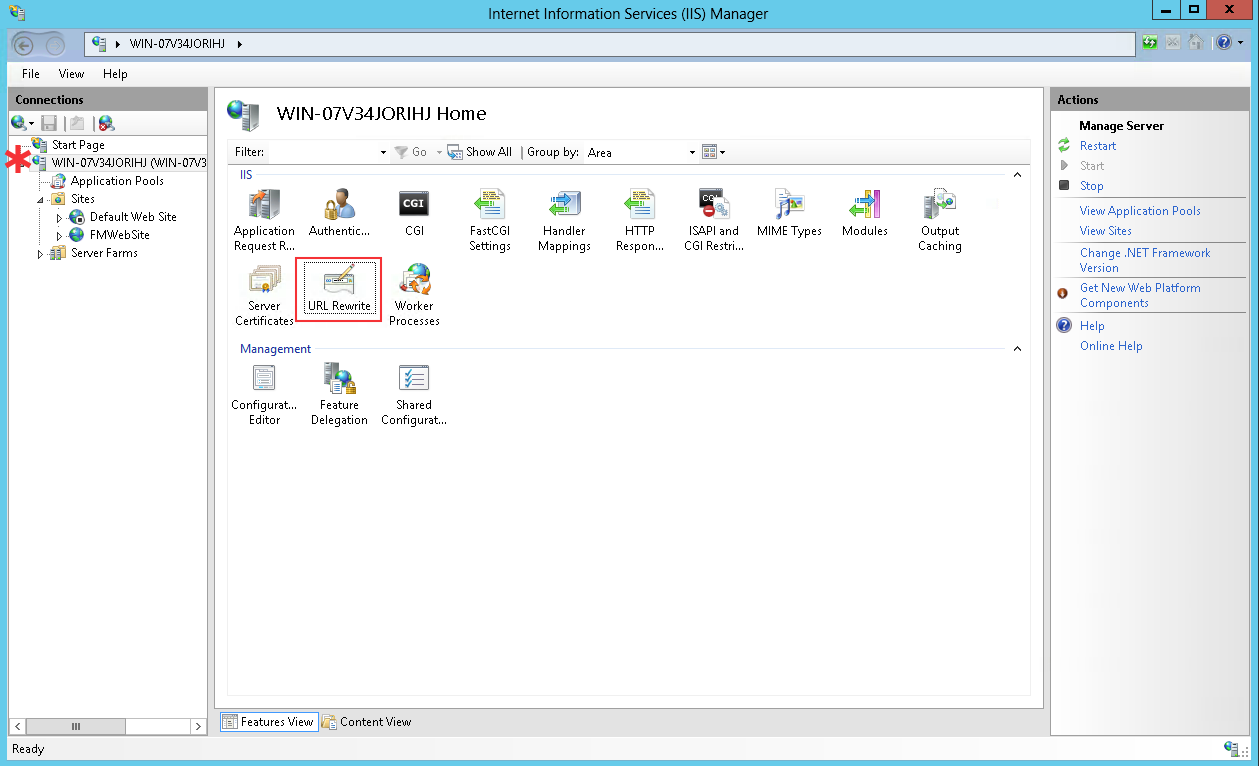Click inside the Filter text field
The width and height of the screenshot is (1259, 766).
322,152
